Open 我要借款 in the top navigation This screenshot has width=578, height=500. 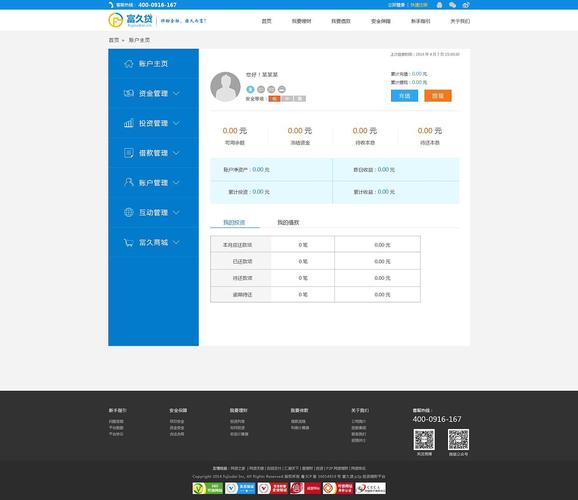pyautogui.click(x=341, y=21)
